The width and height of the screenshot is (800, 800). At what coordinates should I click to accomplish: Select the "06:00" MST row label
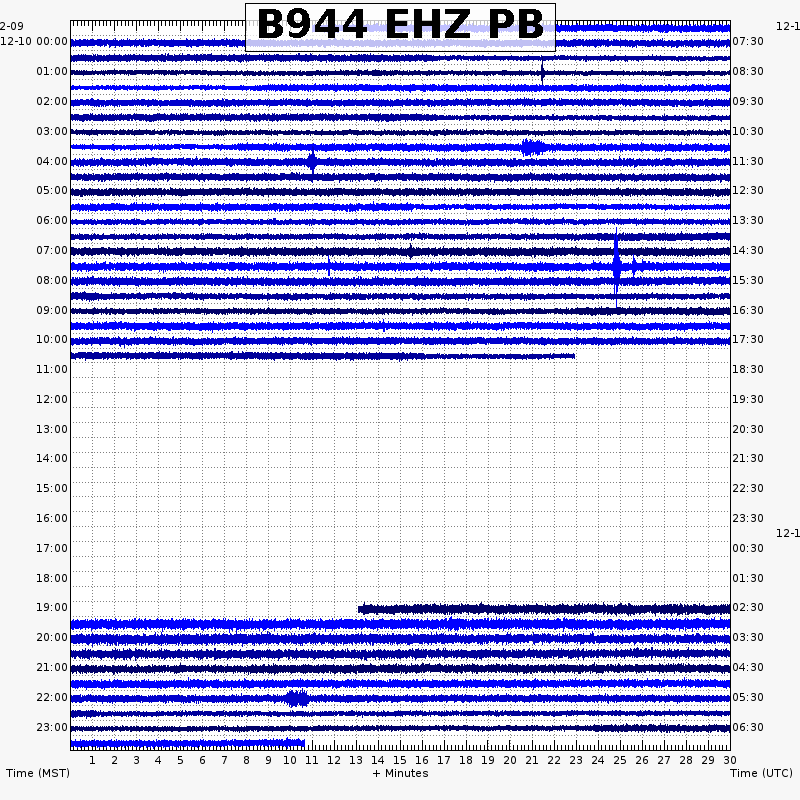click(52, 220)
